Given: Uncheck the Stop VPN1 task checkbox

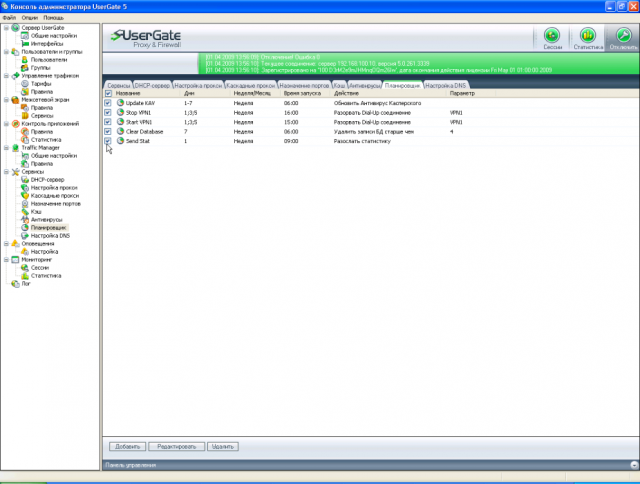Looking at the screenshot, I should pyautogui.click(x=108, y=113).
